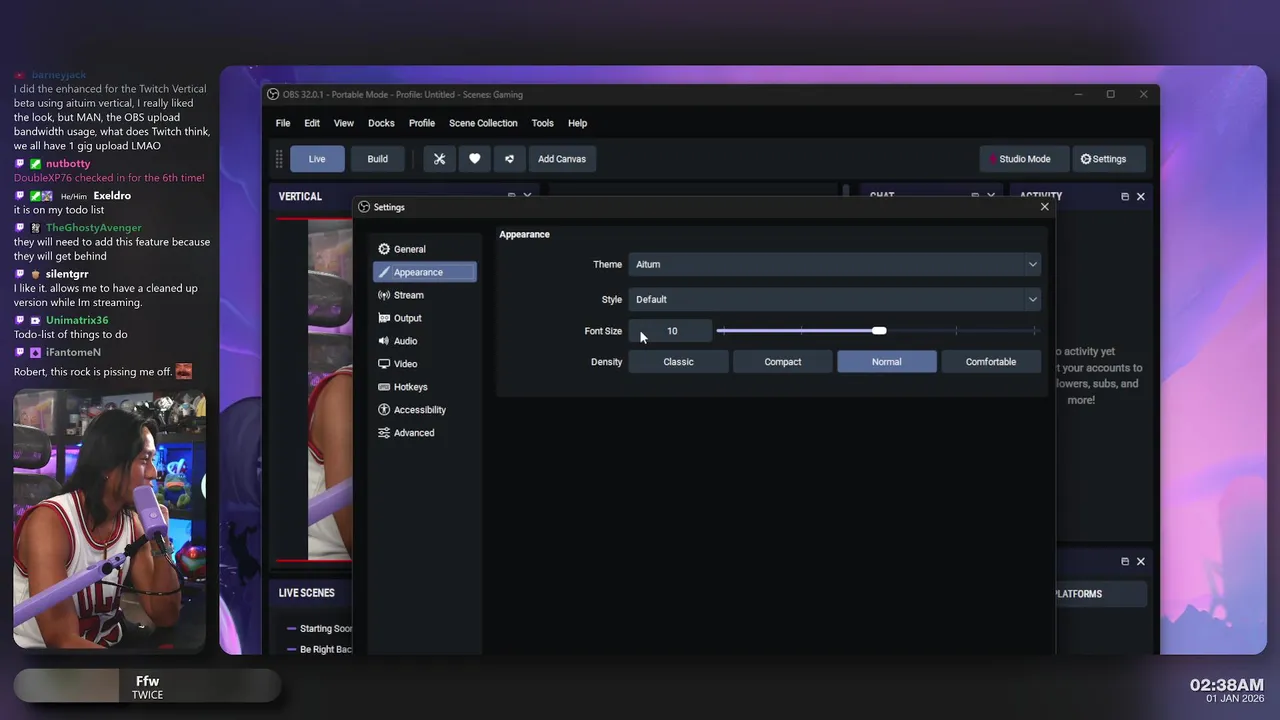Screen dimensions: 1280x720
Task: Minimize the OBS window
Action: point(1078,95)
